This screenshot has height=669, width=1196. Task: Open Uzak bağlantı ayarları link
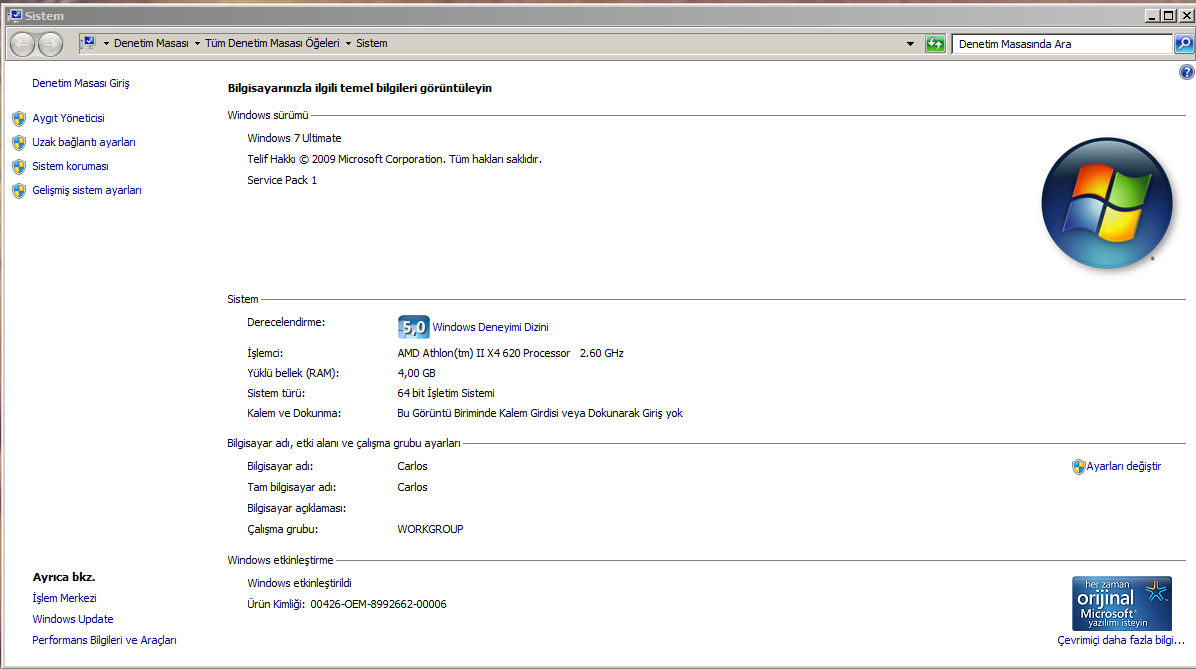click(x=84, y=142)
